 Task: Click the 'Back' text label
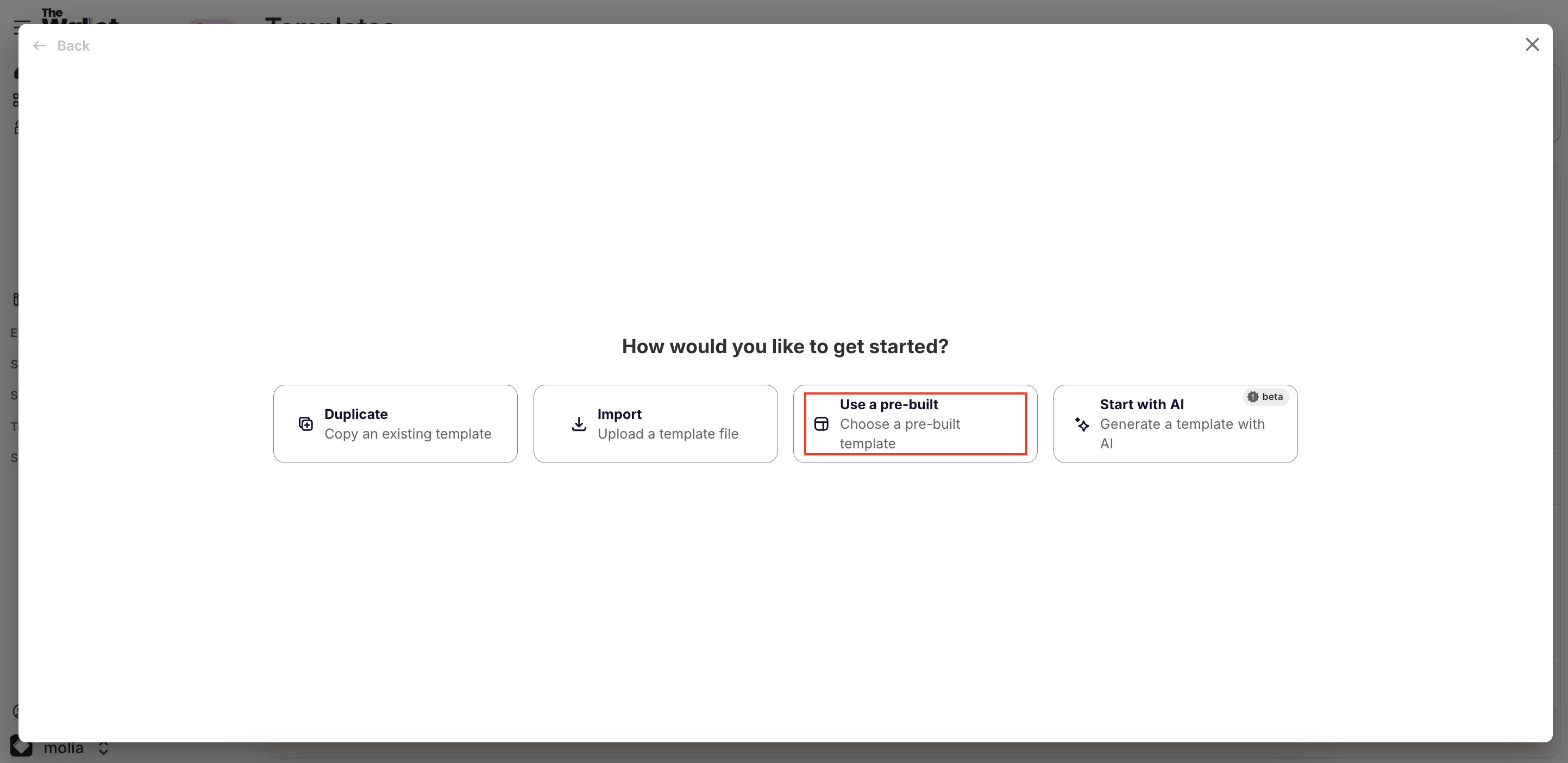coord(73,45)
